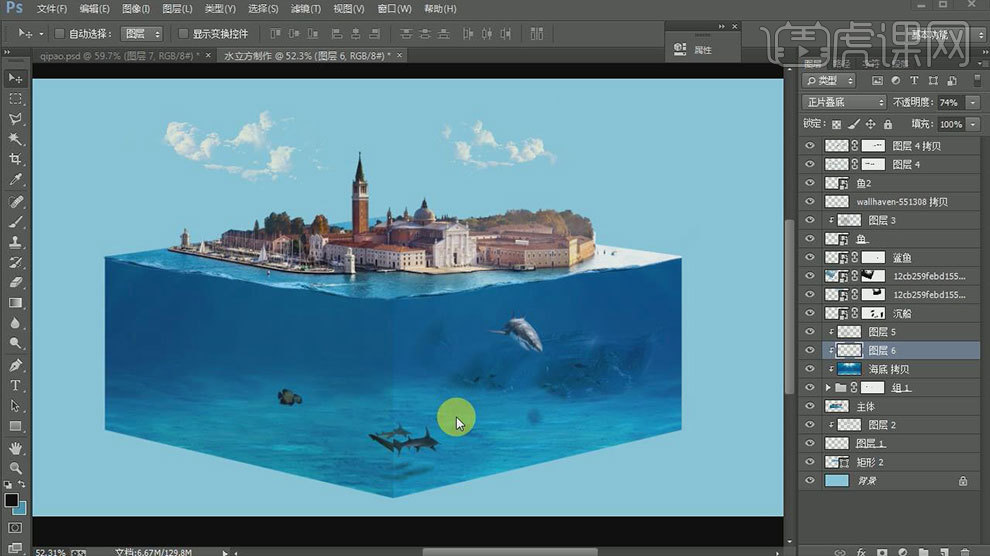Viewport: 990px width, 556px height.
Task: Choose the Horizontal Type tool
Action: [x=15, y=386]
